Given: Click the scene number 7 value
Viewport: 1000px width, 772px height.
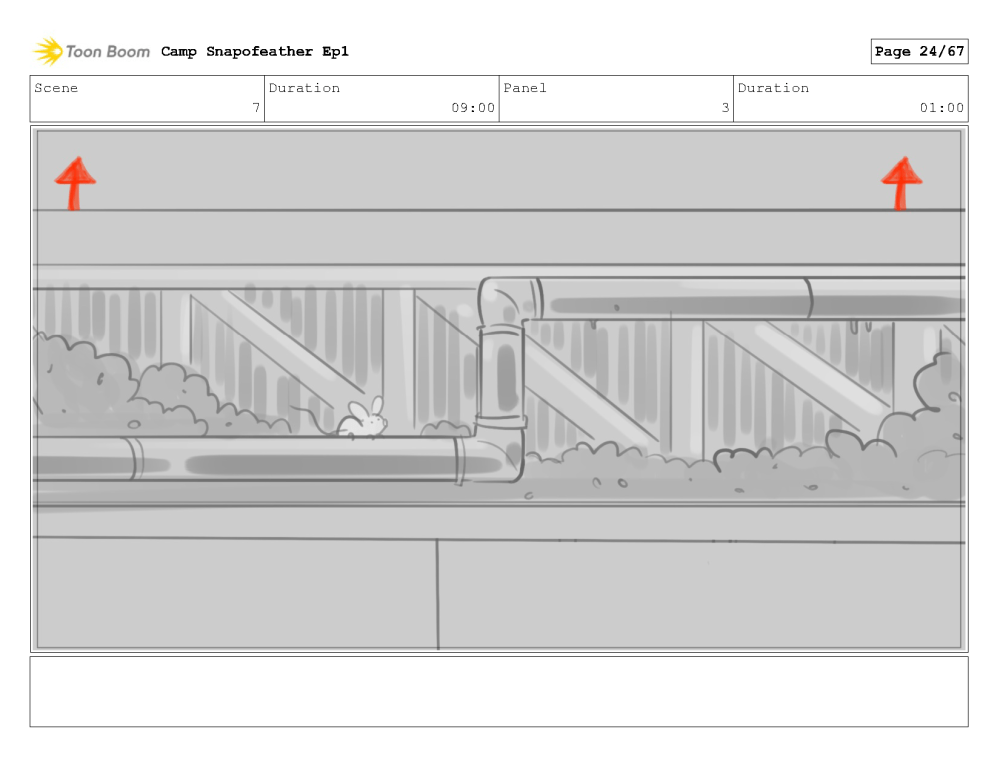Looking at the screenshot, I should pyautogui.click(x=256, y=108).
